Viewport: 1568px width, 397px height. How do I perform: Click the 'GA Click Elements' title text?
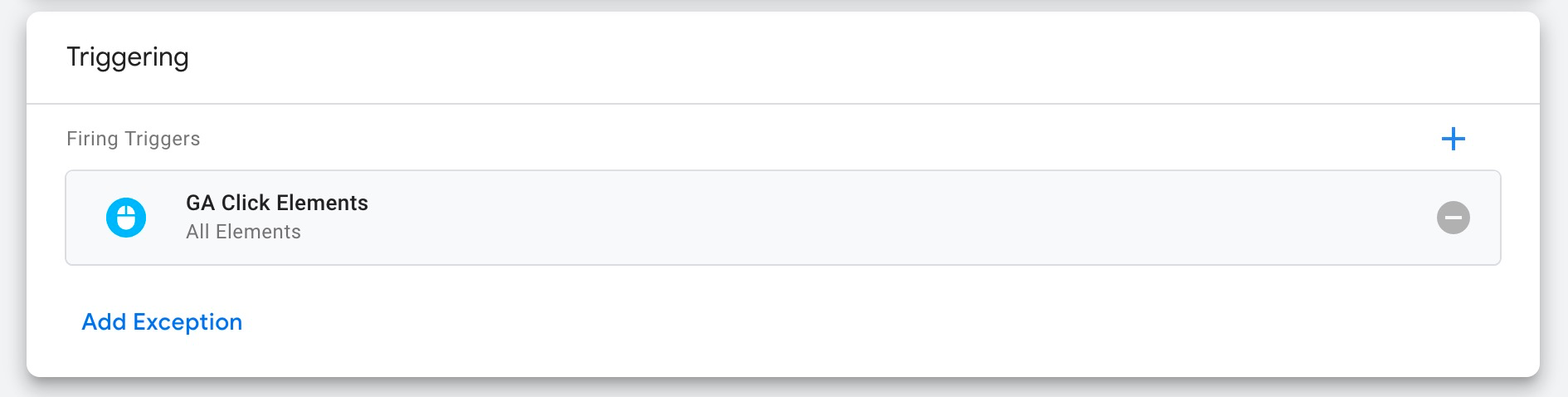[277, 203]
